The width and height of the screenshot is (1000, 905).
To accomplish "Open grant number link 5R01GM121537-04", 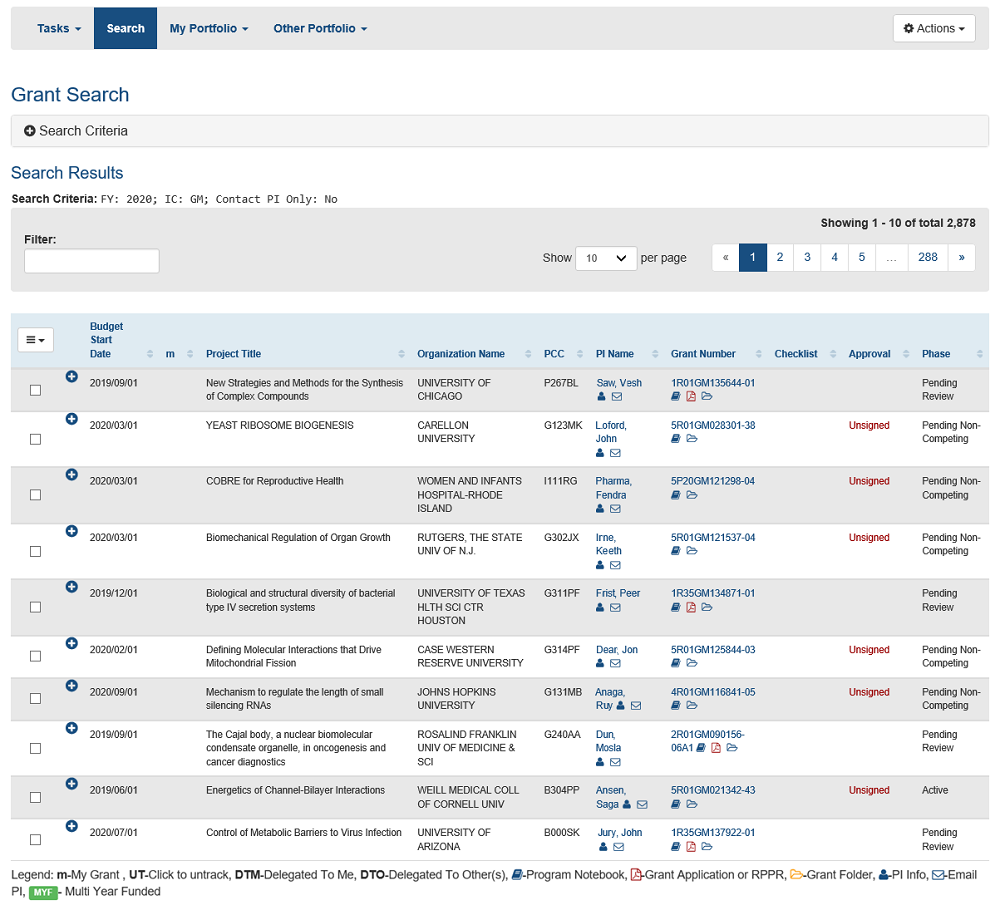I will pyautogui.click(x=712, y=538).
